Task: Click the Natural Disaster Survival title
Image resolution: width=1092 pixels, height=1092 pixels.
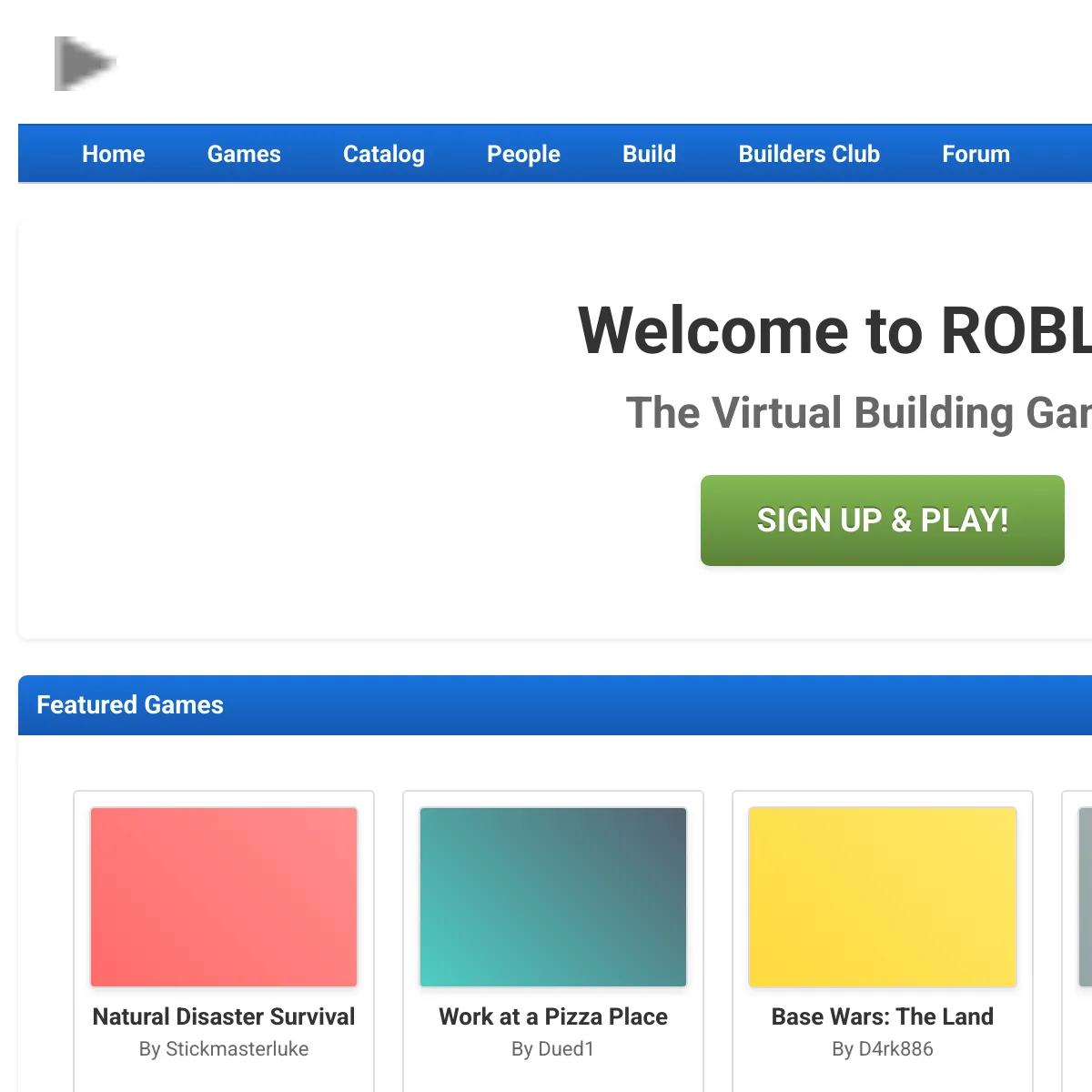Action: point(224,1016)
